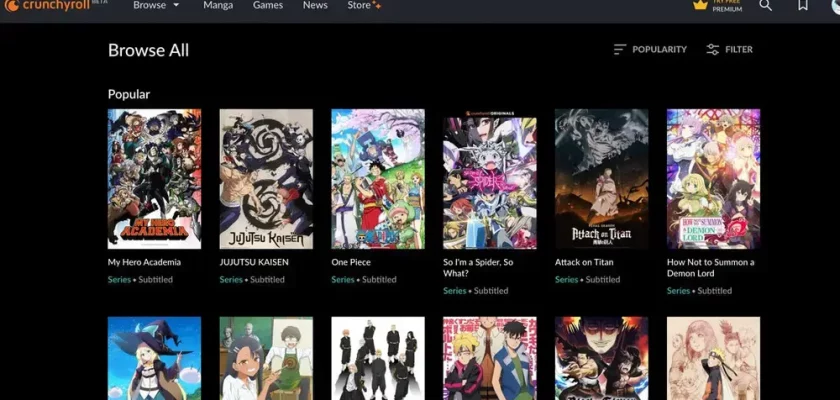840x400 pixels.
Task: Open the Naruto sketch-style poster
Action: (714, 358)
